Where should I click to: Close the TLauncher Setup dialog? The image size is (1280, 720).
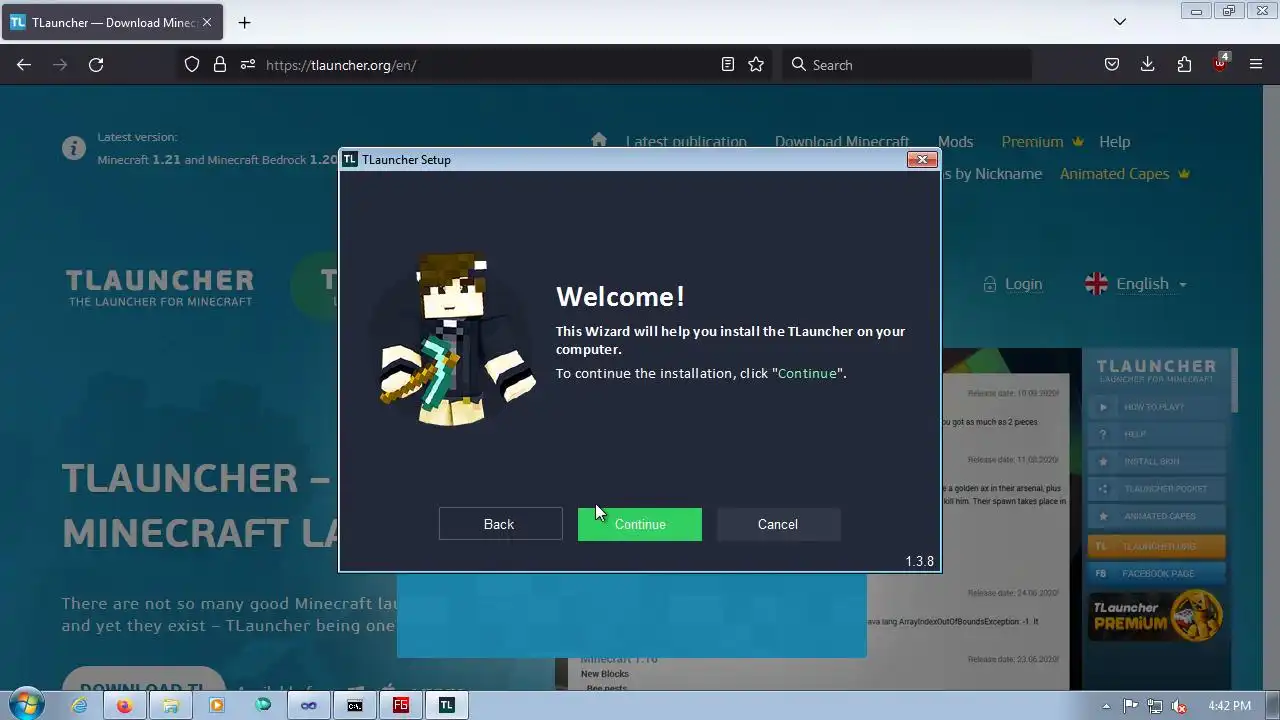click(x=922, y=159)
